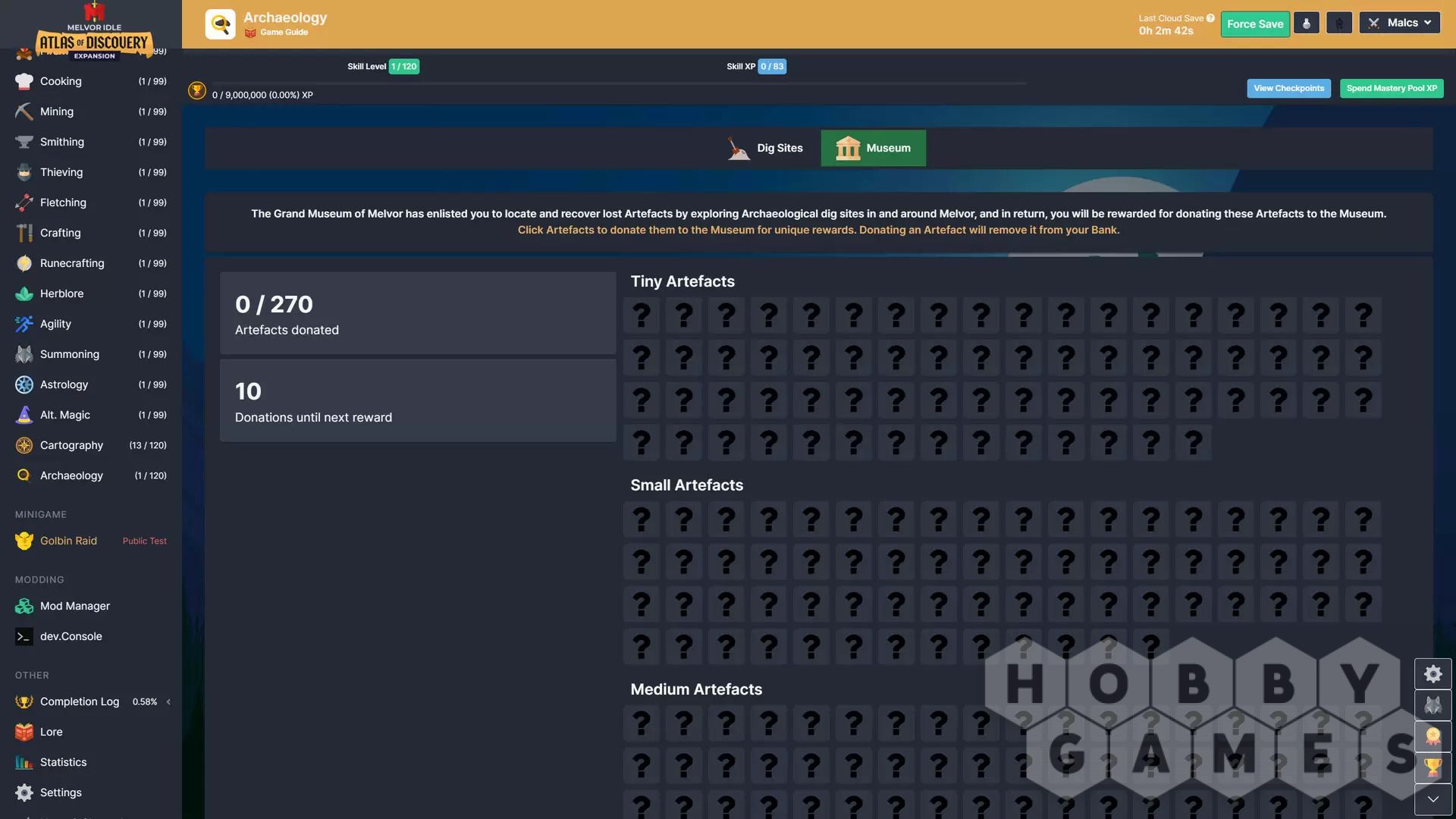Screen dimensions: 1456x819
Task: Open the Thieving skill page
Action: (x=91, y=172)
